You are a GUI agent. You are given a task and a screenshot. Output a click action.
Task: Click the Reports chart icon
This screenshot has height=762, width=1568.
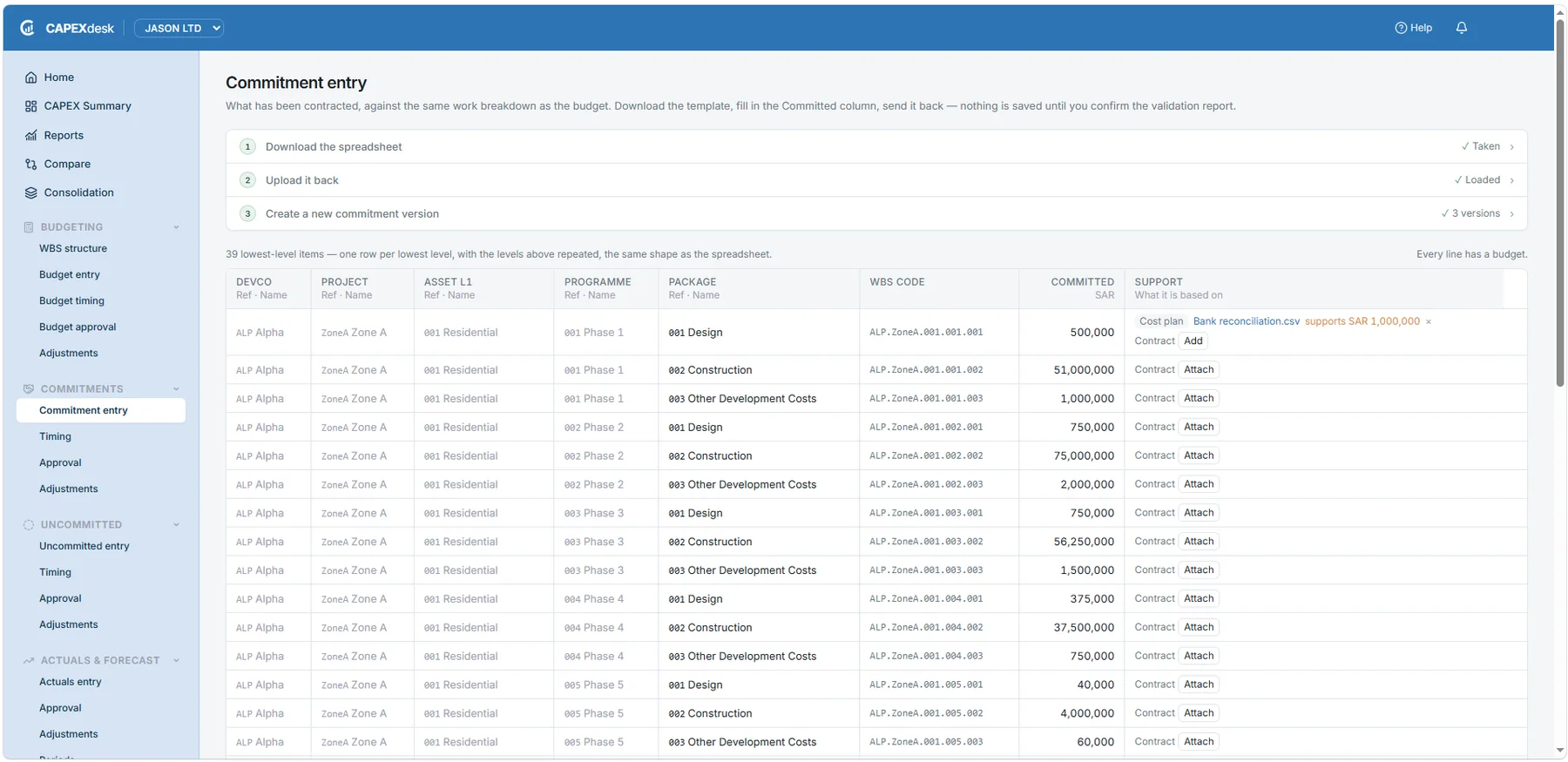point(31,136)
